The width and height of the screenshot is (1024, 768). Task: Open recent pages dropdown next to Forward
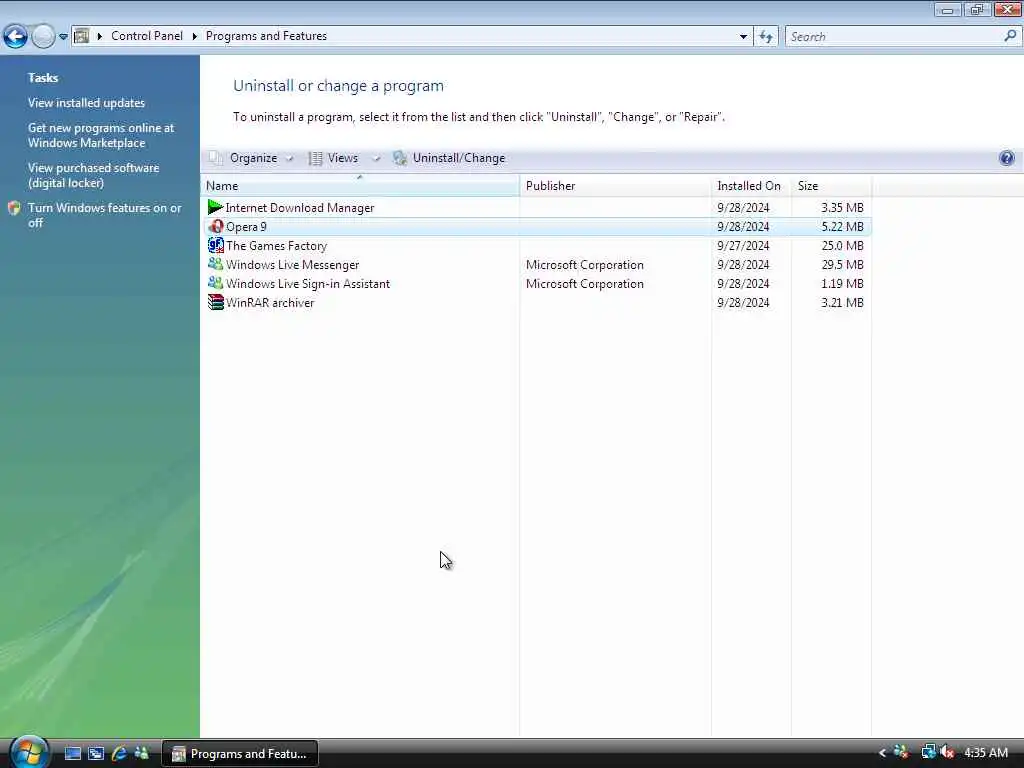[63, 37]
